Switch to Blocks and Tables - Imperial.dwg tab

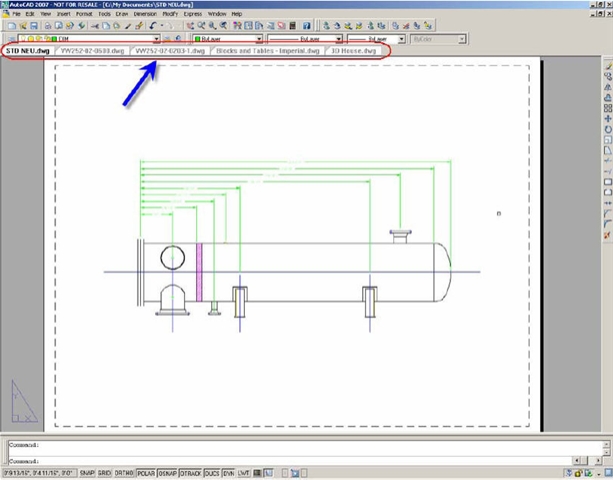point(268,51)
